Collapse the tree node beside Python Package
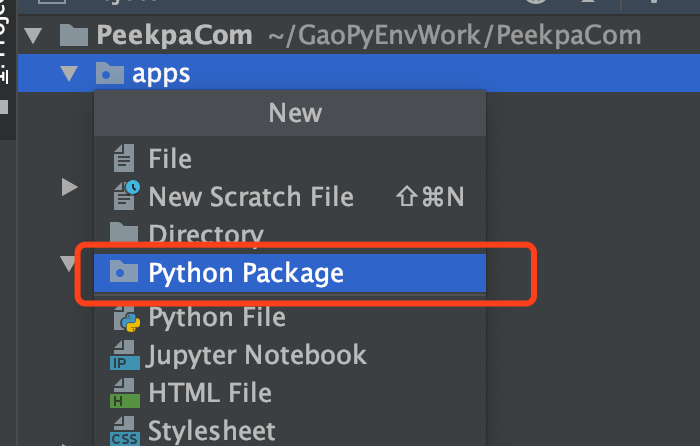The height and width of the screenshot is (446, 700). point(68,263)
